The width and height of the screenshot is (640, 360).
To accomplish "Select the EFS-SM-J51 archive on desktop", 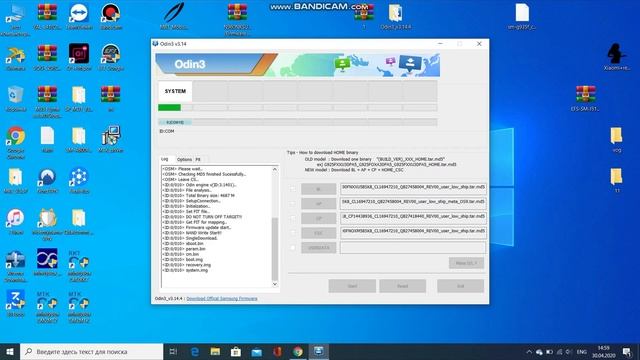I will [585, 98].
